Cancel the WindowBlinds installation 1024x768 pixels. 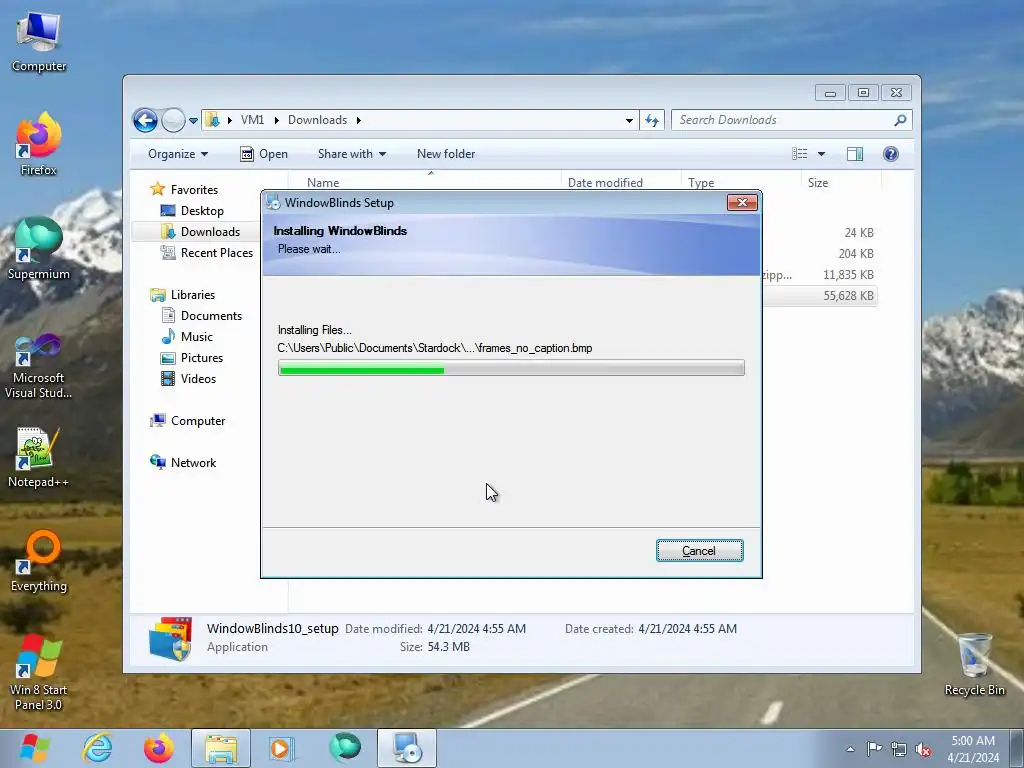tap(699, 551)
